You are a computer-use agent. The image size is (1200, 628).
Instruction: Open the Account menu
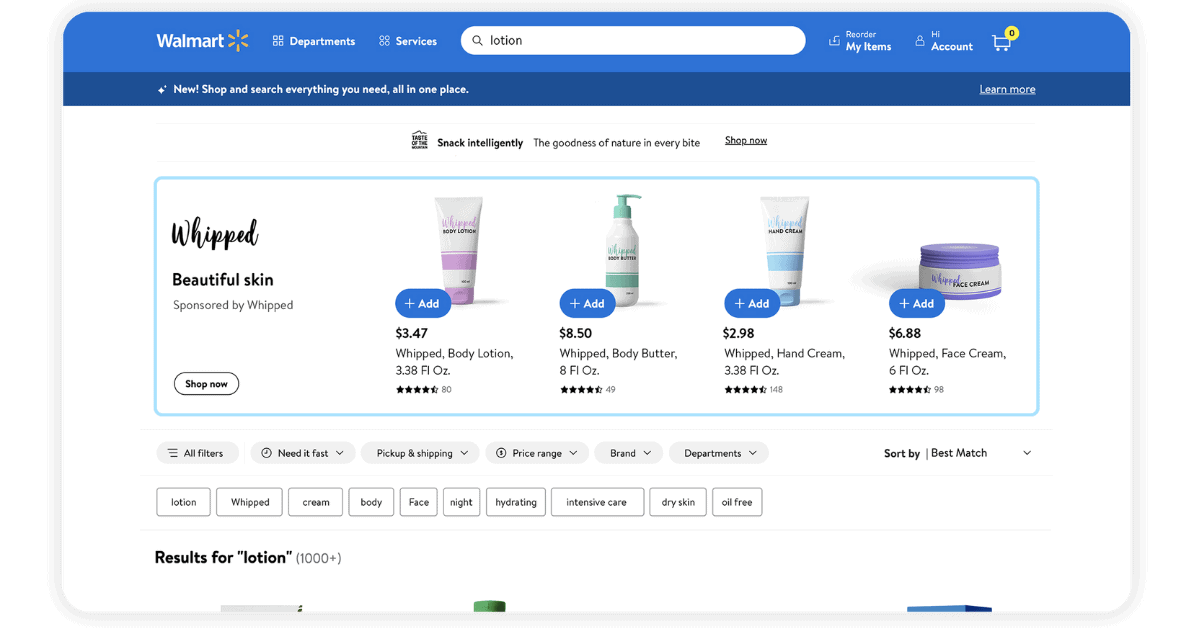pos(944,41)
